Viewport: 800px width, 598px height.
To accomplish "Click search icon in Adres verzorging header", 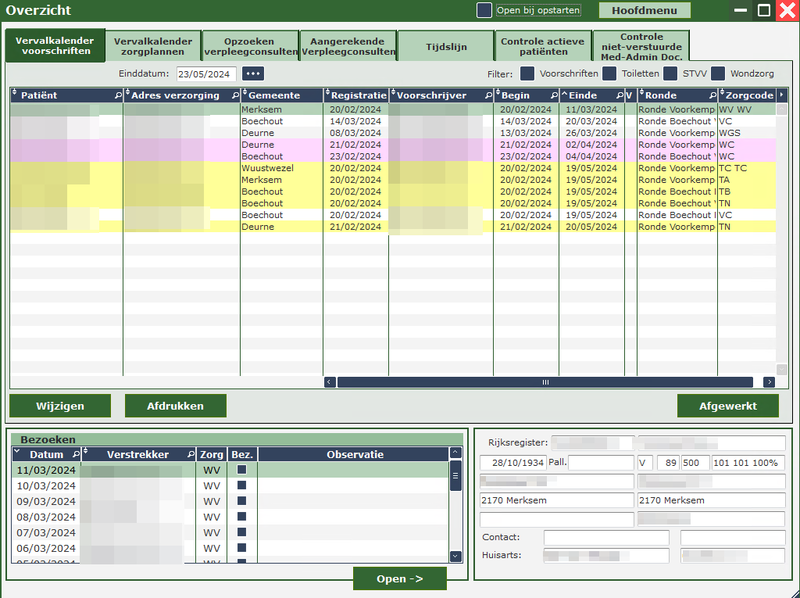I will pyautogui.click(x=235, y=95).
